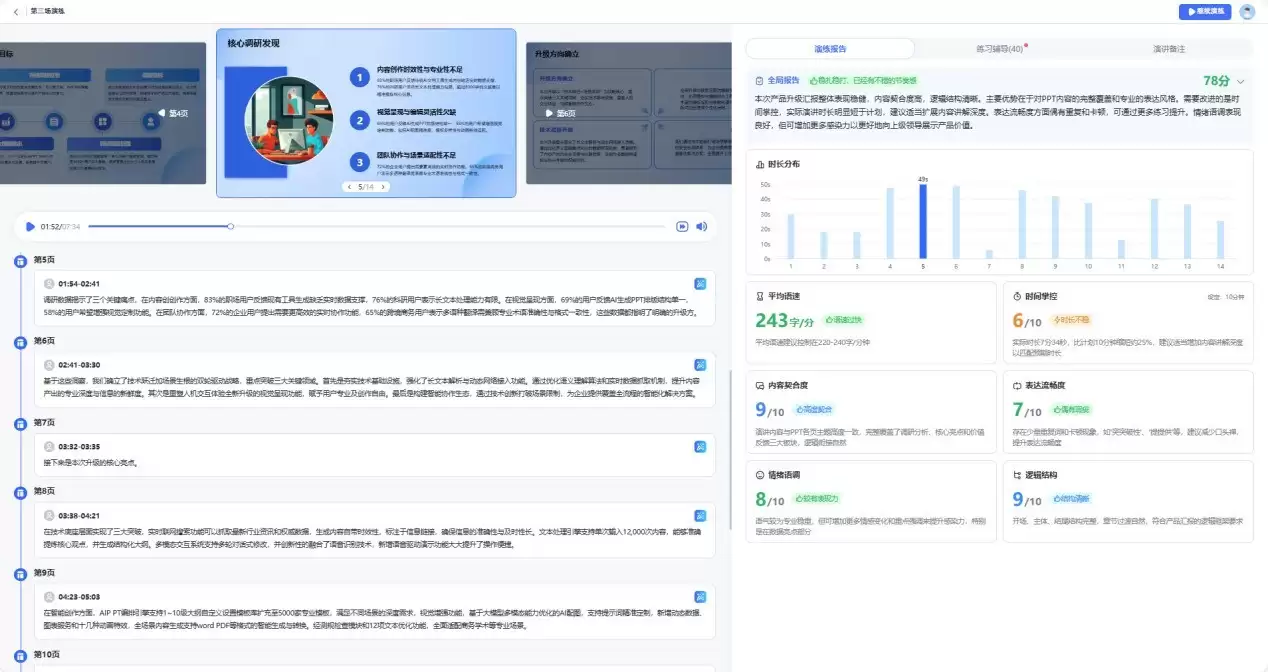Click the edit icon on 03:32-03:35 transcript
1268x672 pixels.
click(701, 445)
